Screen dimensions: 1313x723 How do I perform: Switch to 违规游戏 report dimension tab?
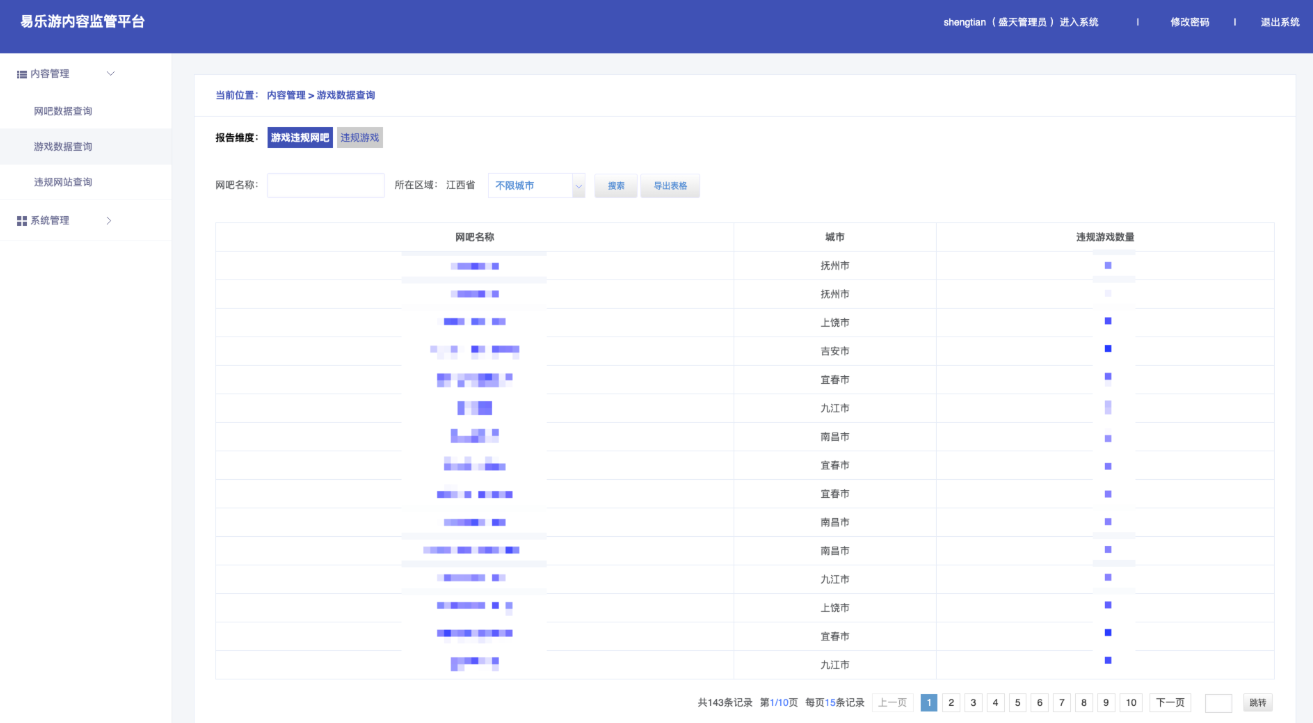click(360, 138)
